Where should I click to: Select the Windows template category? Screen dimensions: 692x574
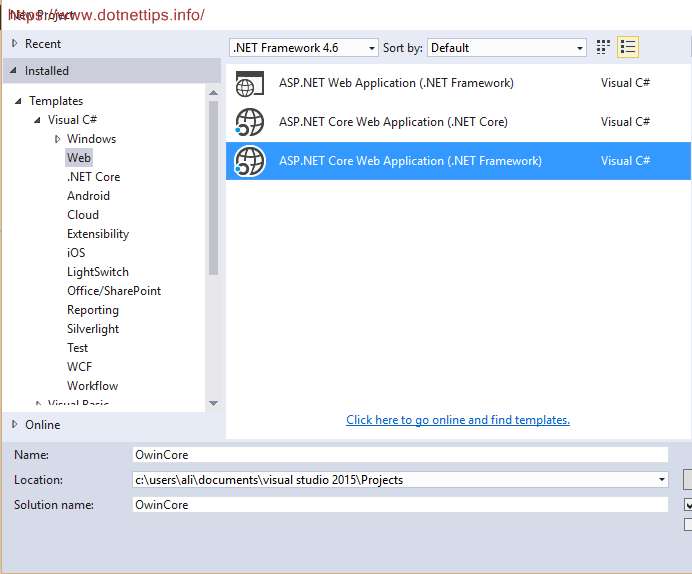click(x=91, y=139)
